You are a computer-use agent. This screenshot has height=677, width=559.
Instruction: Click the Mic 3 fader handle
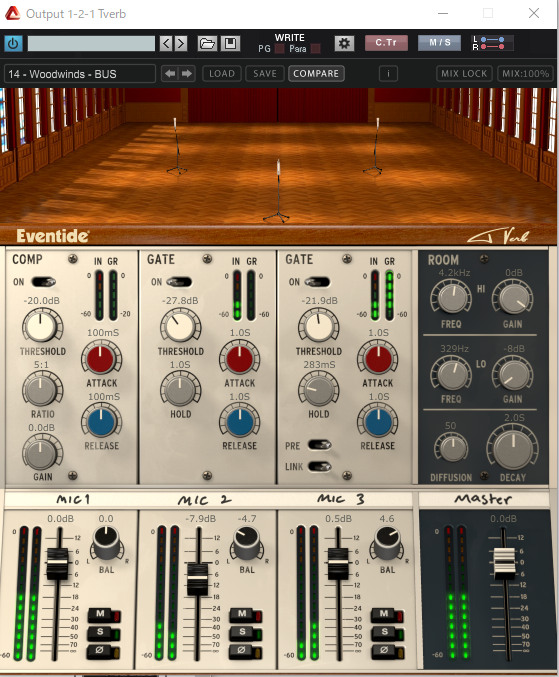[338, 563]
